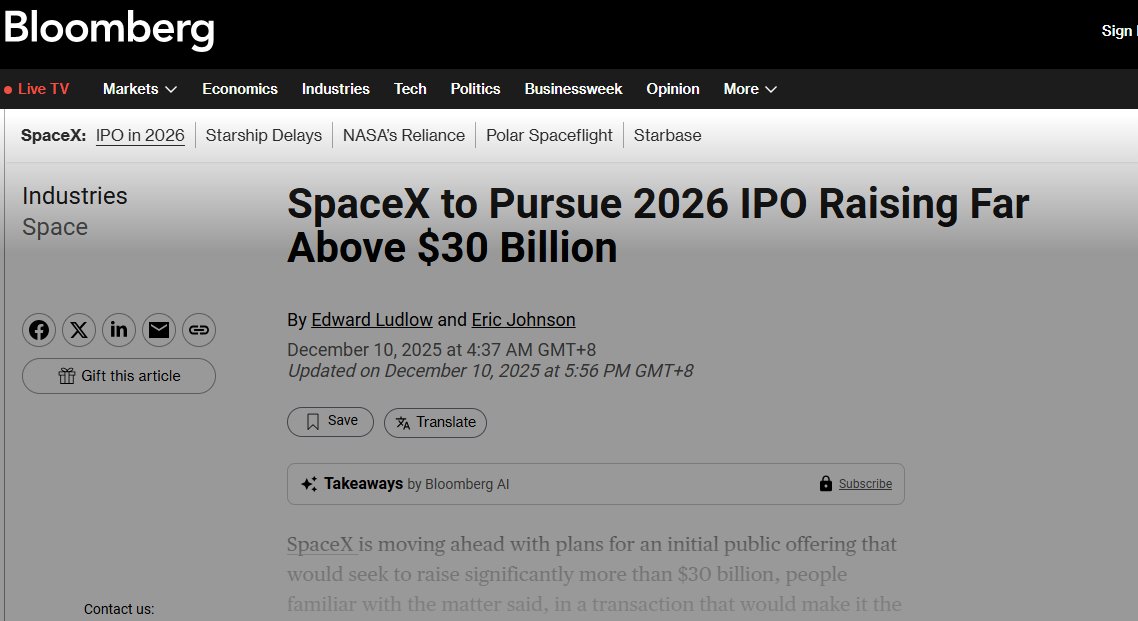The image size is (1138, 621).
Task: Click the Gift this article button
Action: tap(118, 376)
